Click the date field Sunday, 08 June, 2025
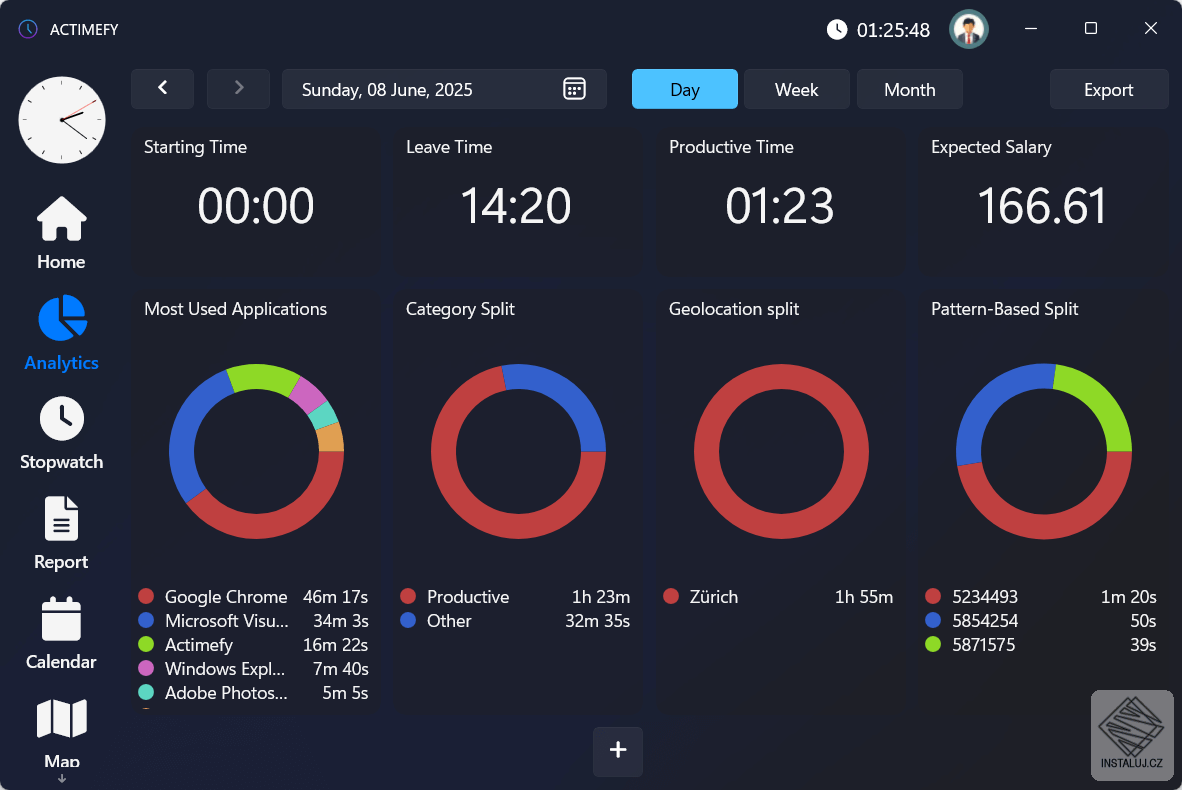The height and width of the screenshot is (790, 1182). tap(444, 89)
